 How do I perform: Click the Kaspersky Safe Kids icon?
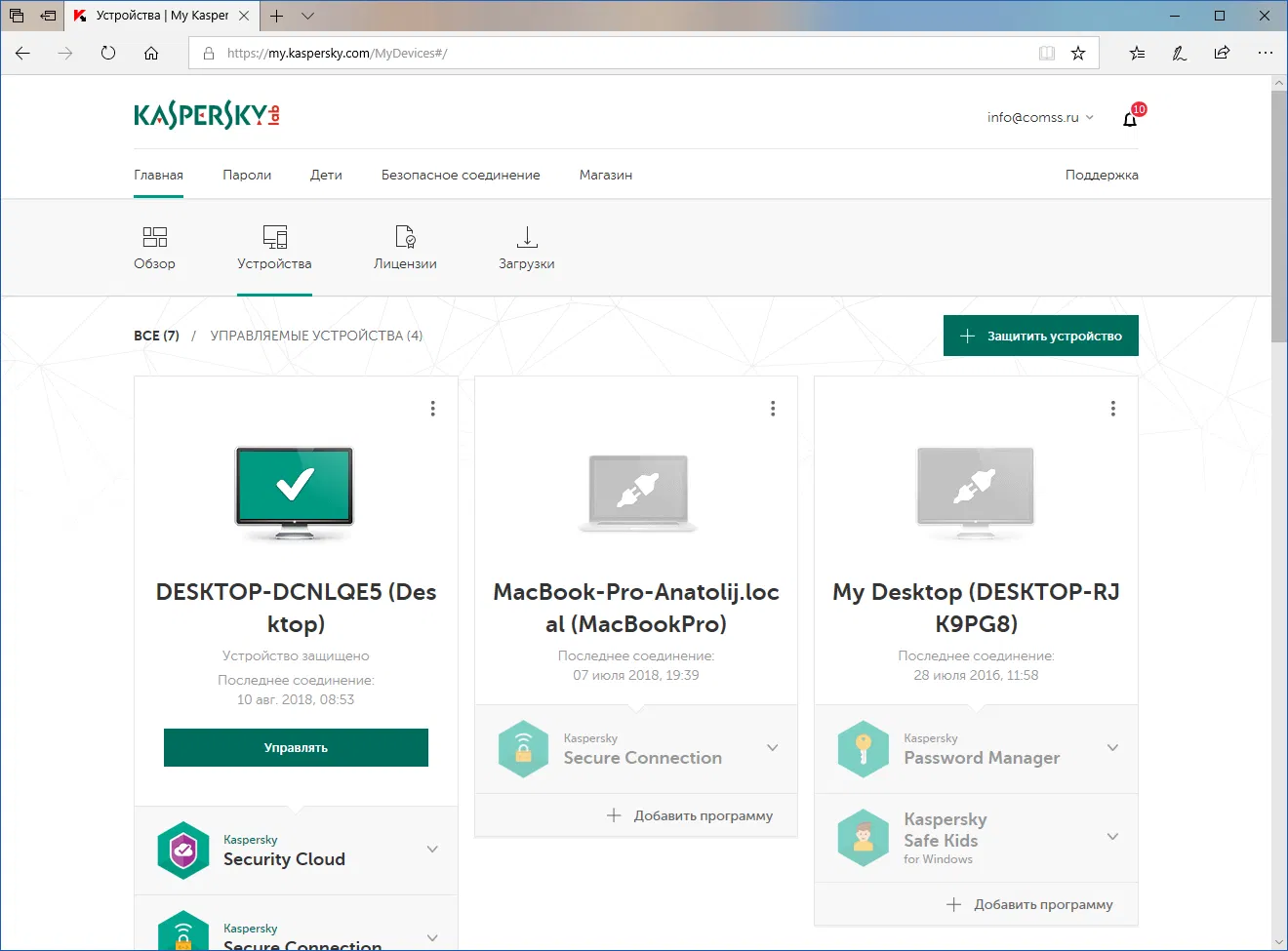tap(863, 837)
